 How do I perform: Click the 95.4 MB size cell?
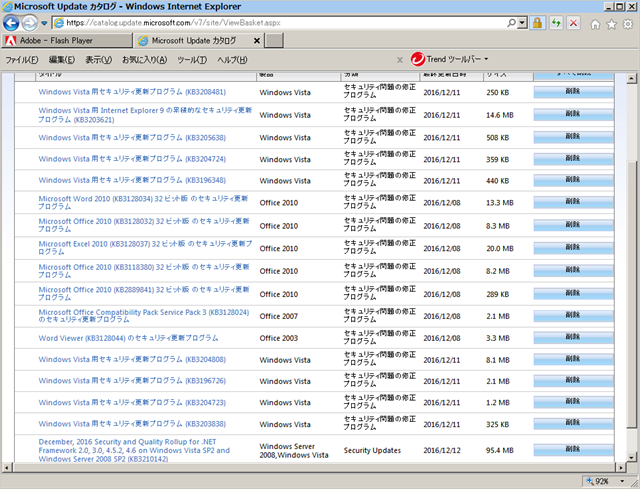(500, 451)
